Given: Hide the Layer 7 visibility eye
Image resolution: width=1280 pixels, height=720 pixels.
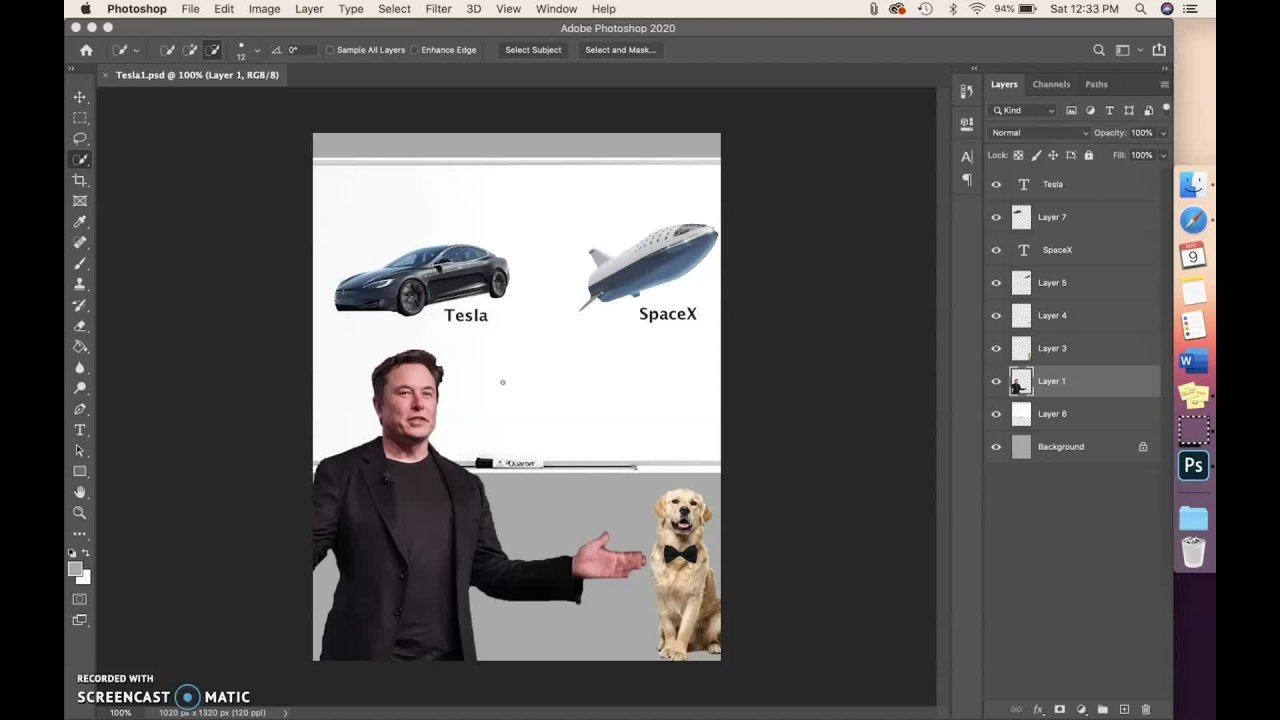Looking at the screenshot, I should click(996, 217).
